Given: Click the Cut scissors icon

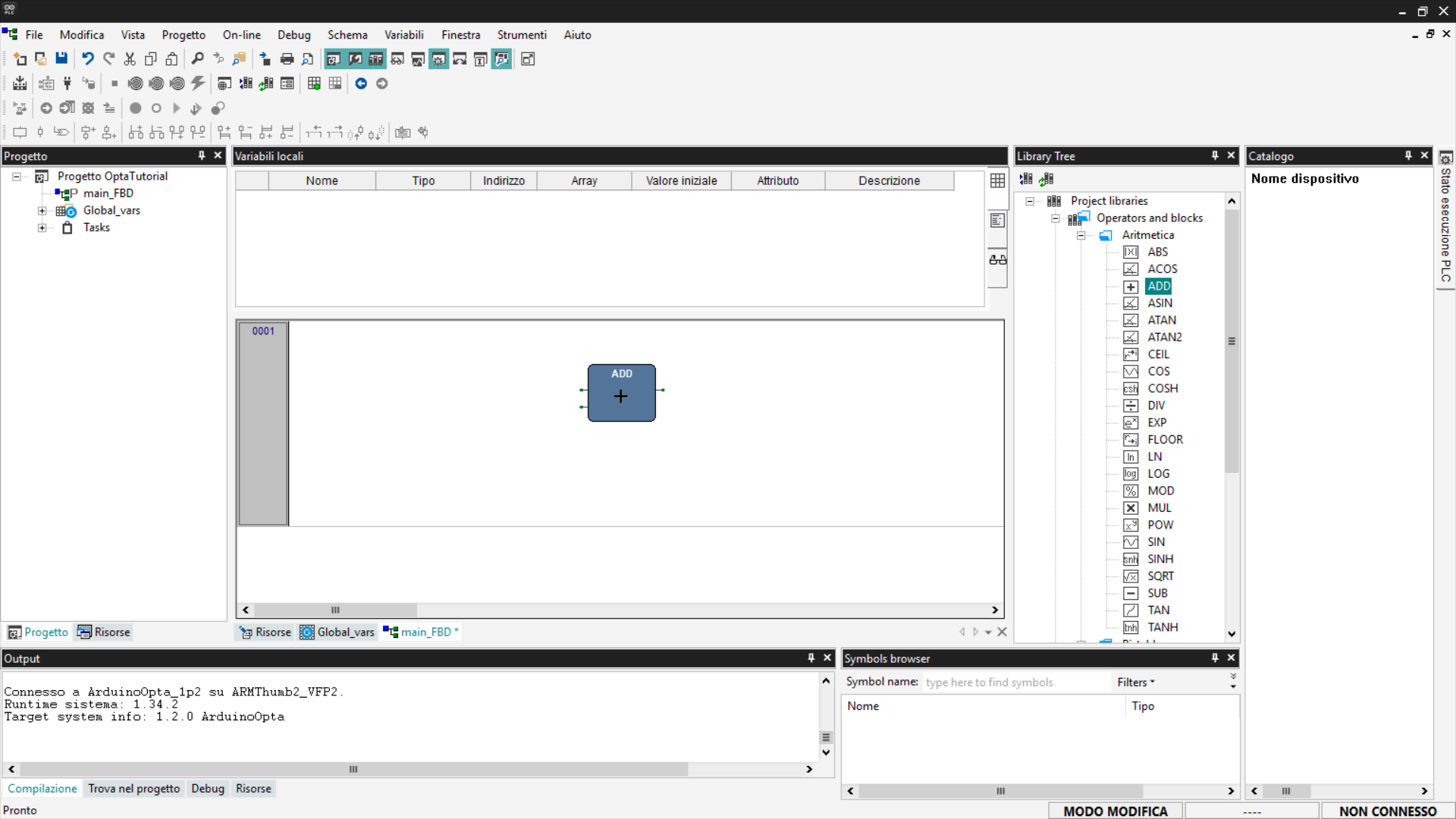Looking at the screenshot, I should click(x=130, y=59).
